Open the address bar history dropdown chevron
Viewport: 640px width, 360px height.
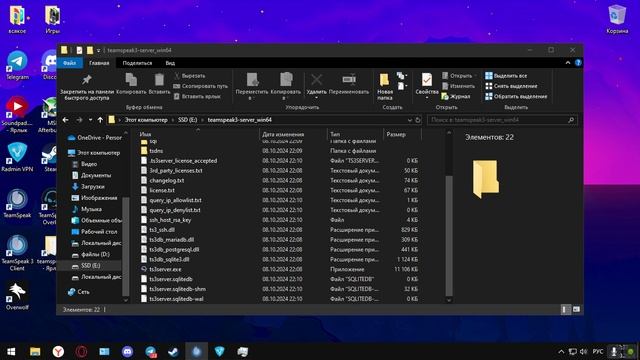point(409,120)
